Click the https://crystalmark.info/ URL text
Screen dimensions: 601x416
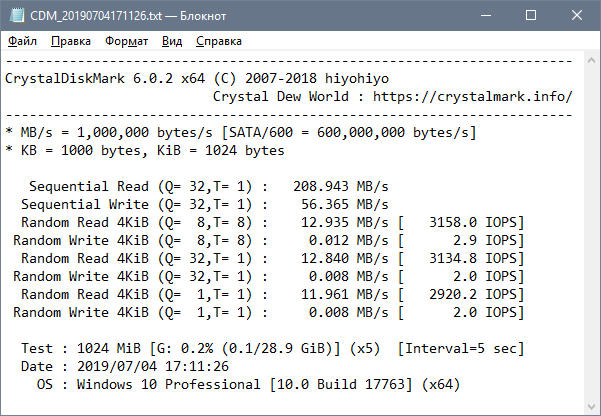[x=473, y=97]
